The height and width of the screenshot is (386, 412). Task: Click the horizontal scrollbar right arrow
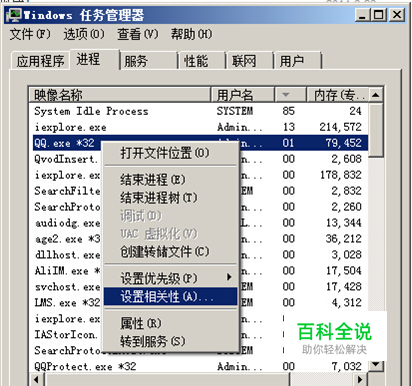(360, 379)
